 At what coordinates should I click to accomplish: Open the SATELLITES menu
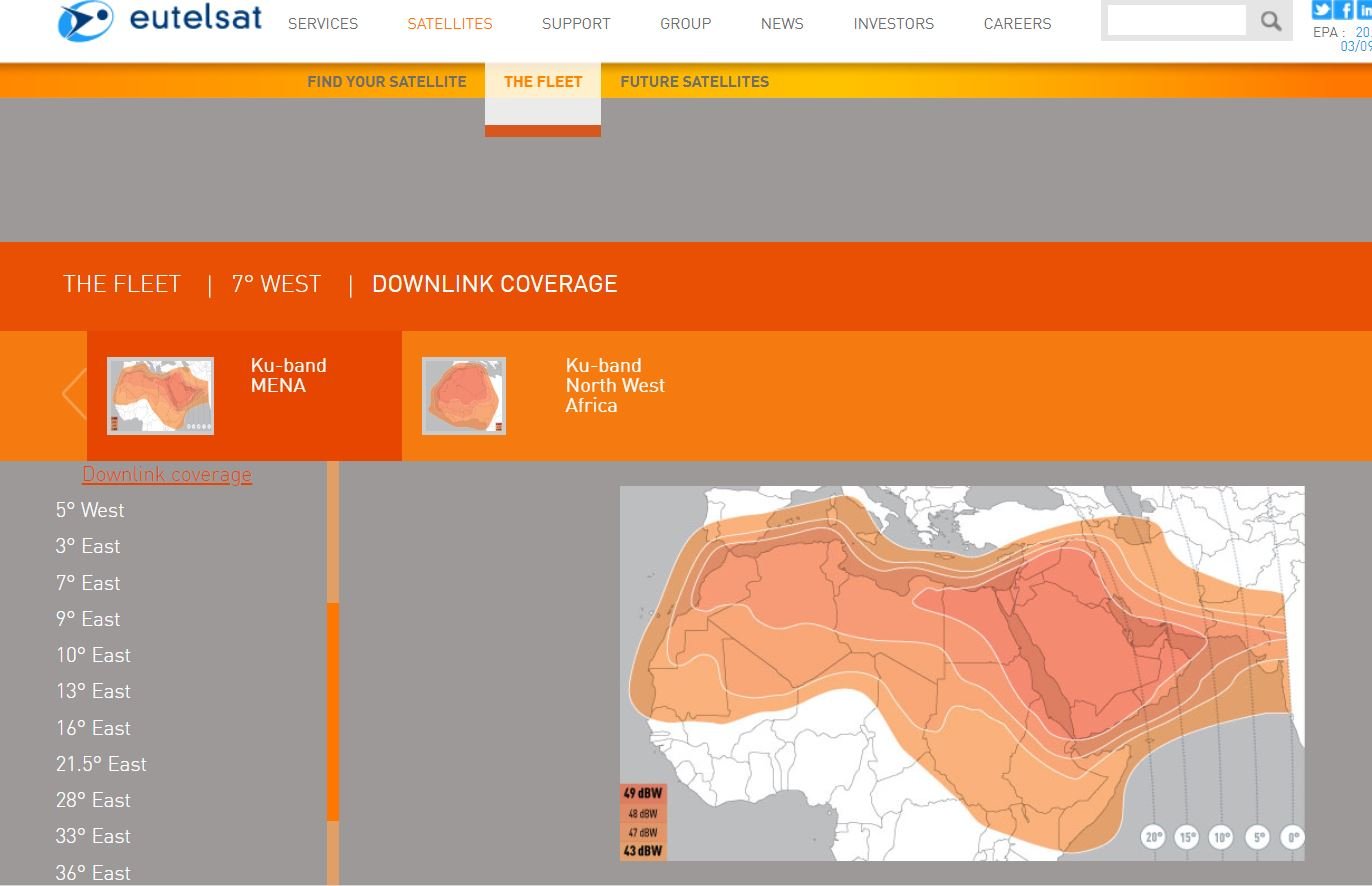(x=449, y=24)
